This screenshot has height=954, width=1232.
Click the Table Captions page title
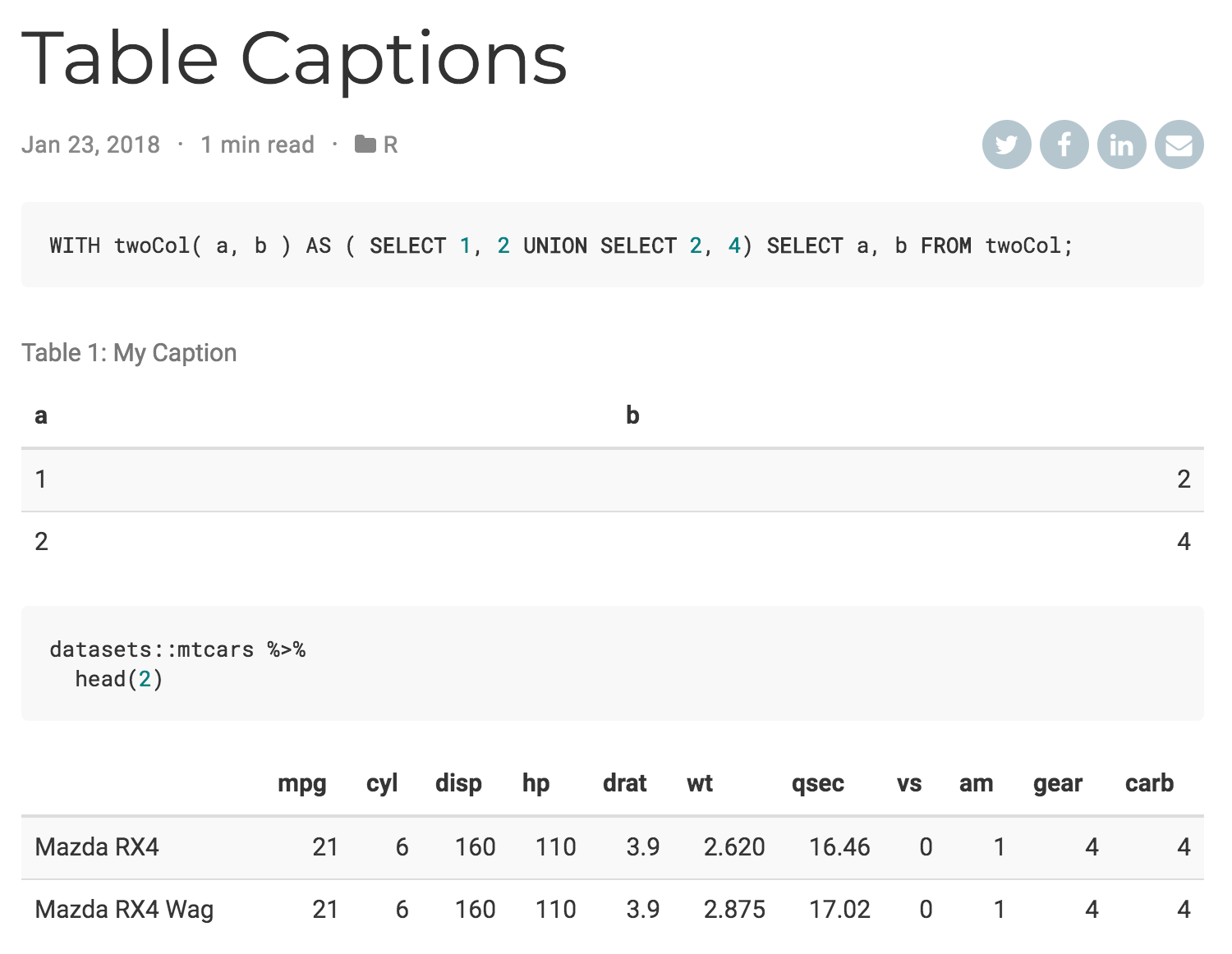tap(294, 59)
